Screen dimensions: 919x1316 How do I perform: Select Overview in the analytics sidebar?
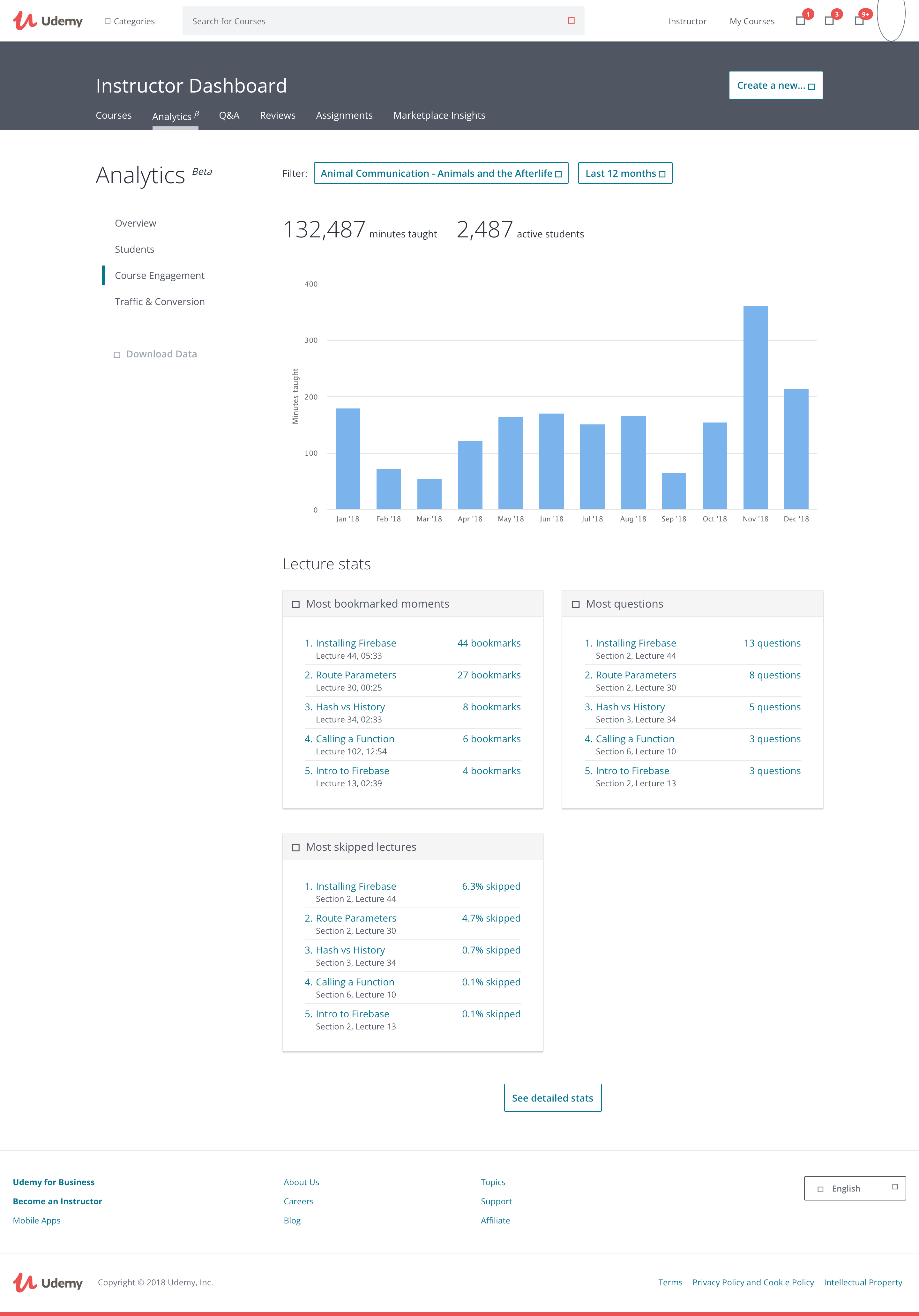coord(135,223)
